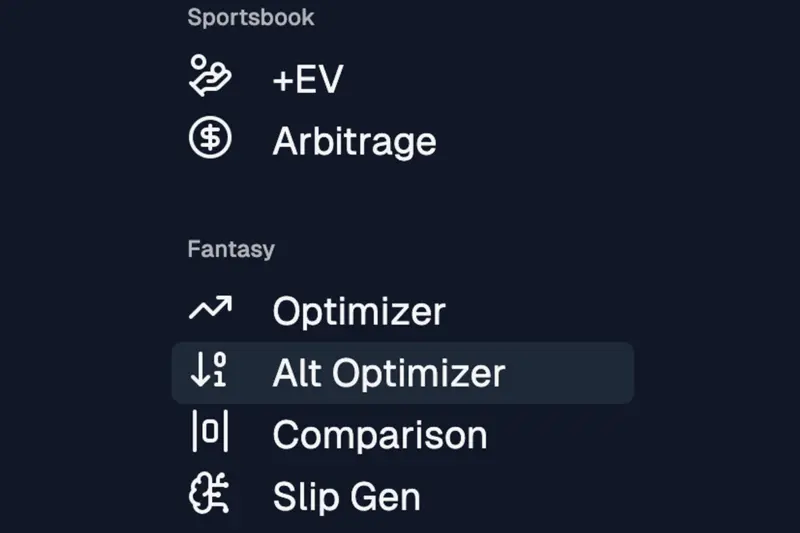Click the Alt Optimizer sort-arrow icon

[x=210, y=371]
